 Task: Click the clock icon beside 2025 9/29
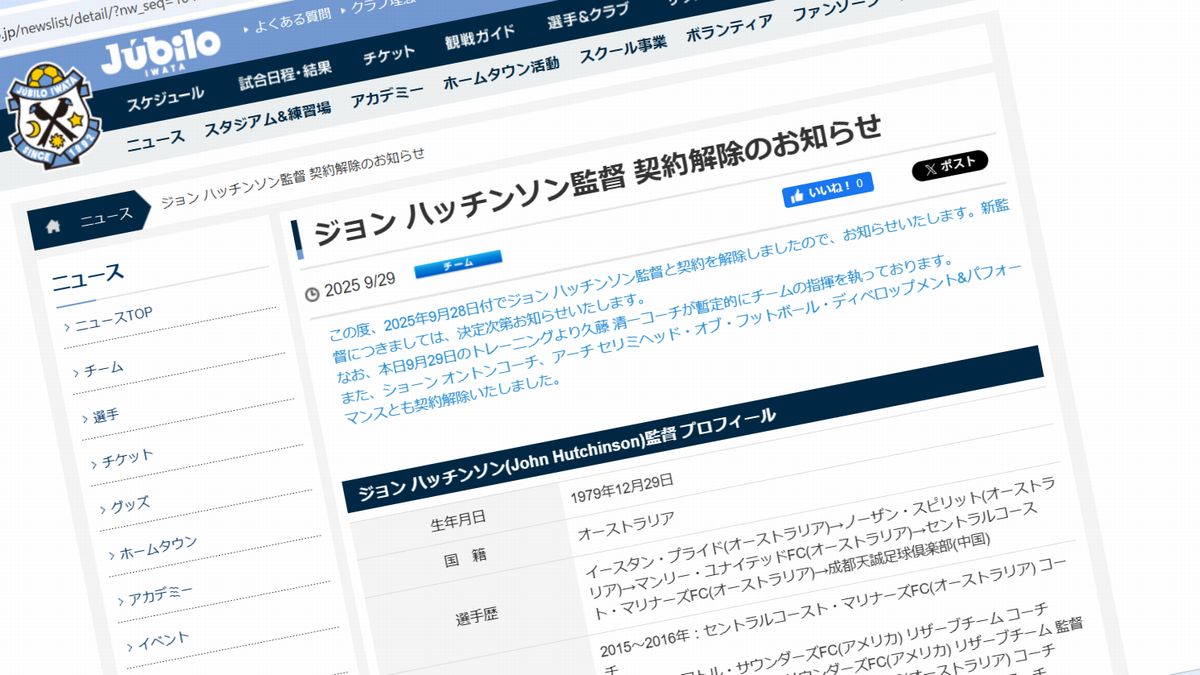pos(312,294)
